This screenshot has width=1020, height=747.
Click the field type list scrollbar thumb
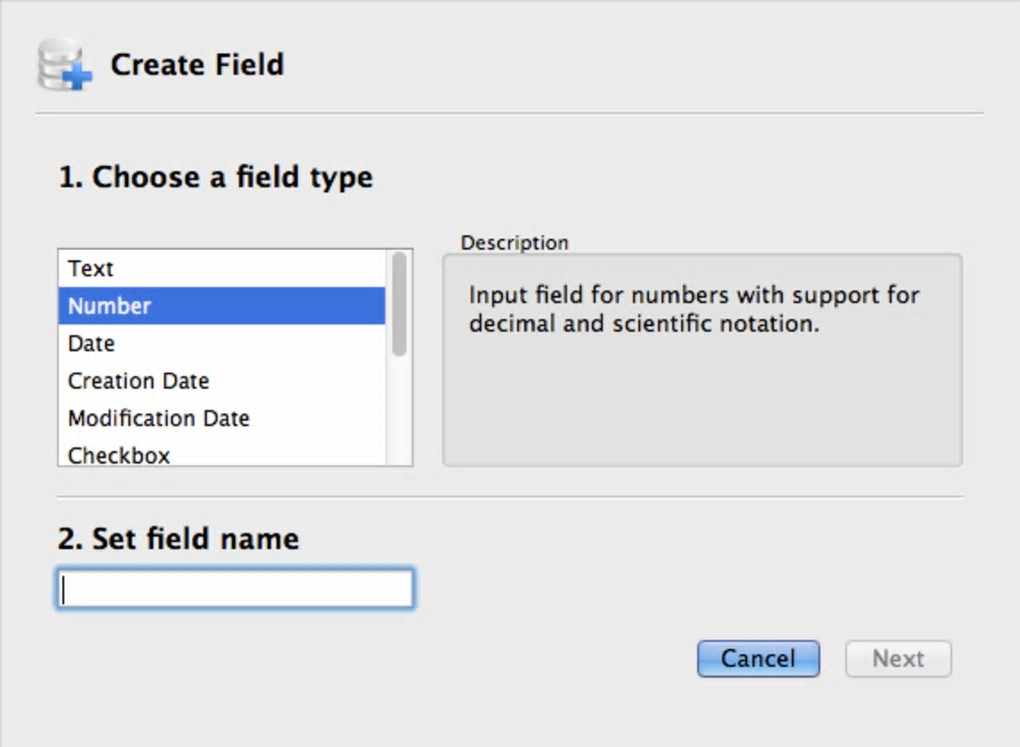pos(399,303)
